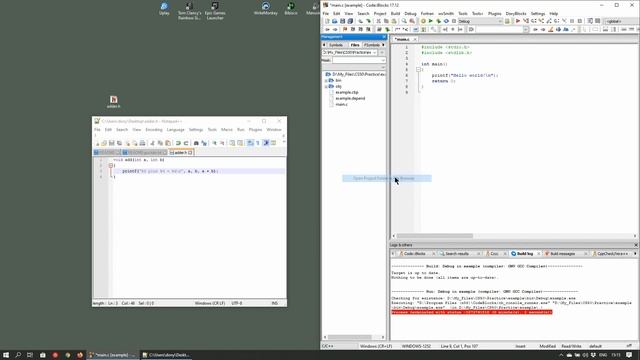Click the Windows Start button
The height and width of the screenshot is (360, 640).
[x=6, y=355]
